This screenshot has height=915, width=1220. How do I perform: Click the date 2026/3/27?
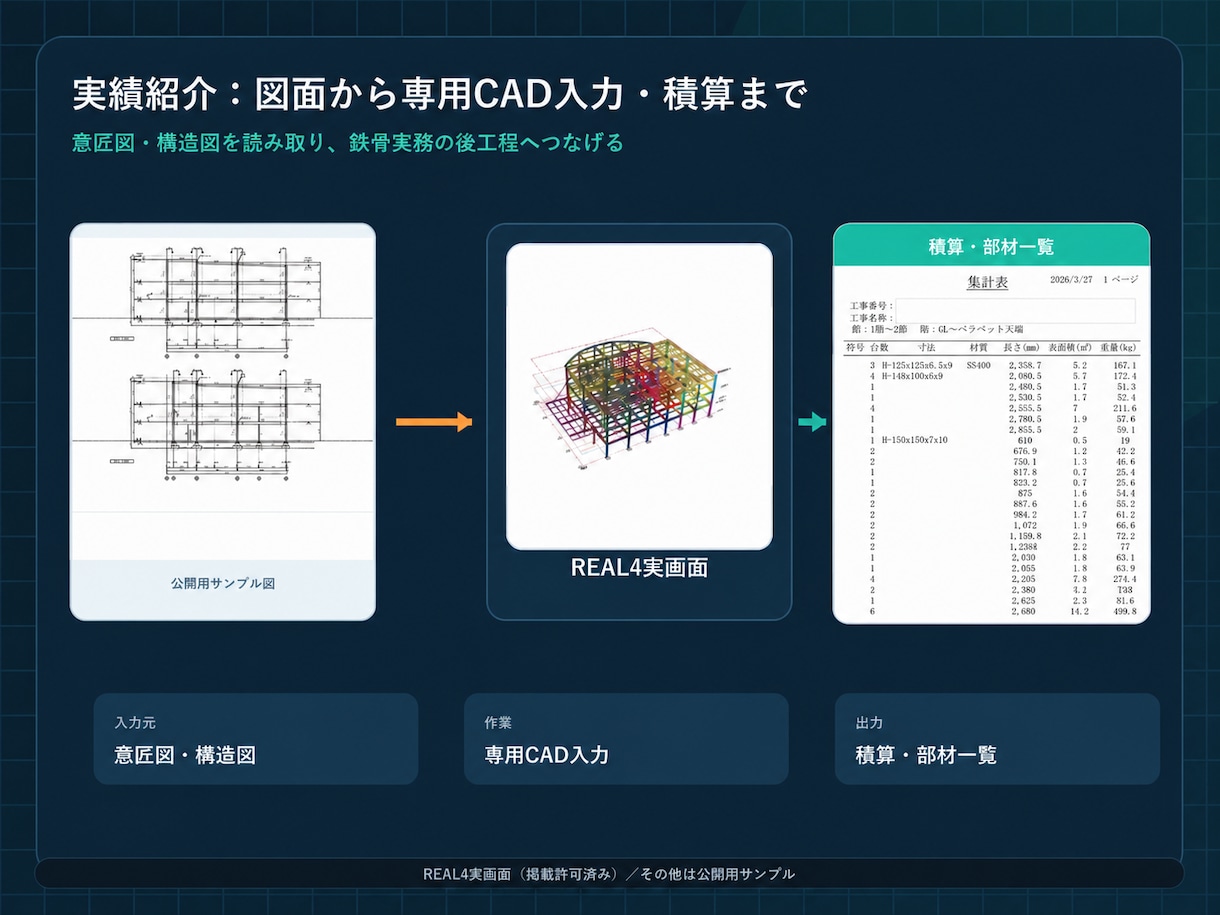click(1069, 280)
